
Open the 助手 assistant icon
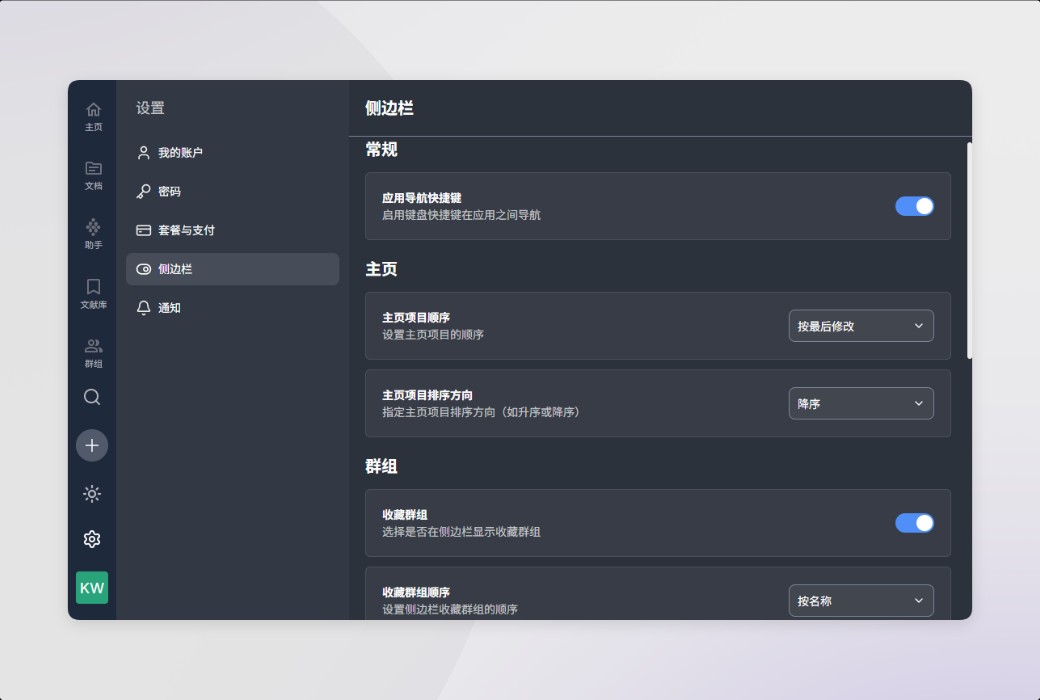(x=93, y=234)
